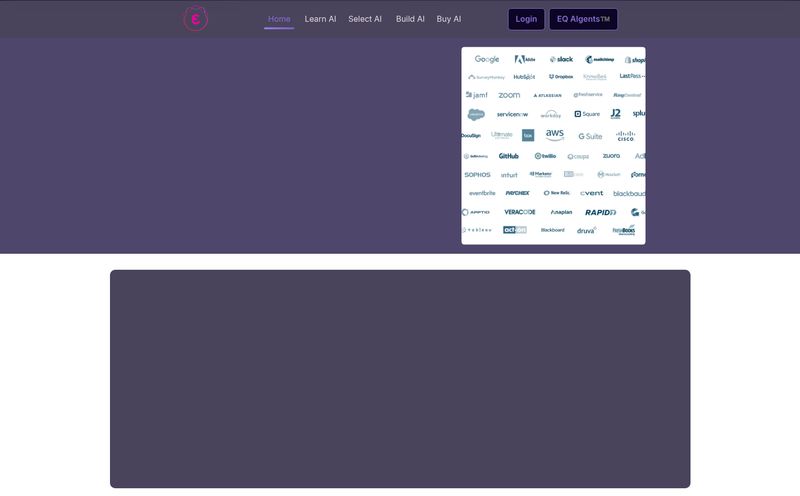Click the zoom logo
Screen dimensions: 800x496
509,95
